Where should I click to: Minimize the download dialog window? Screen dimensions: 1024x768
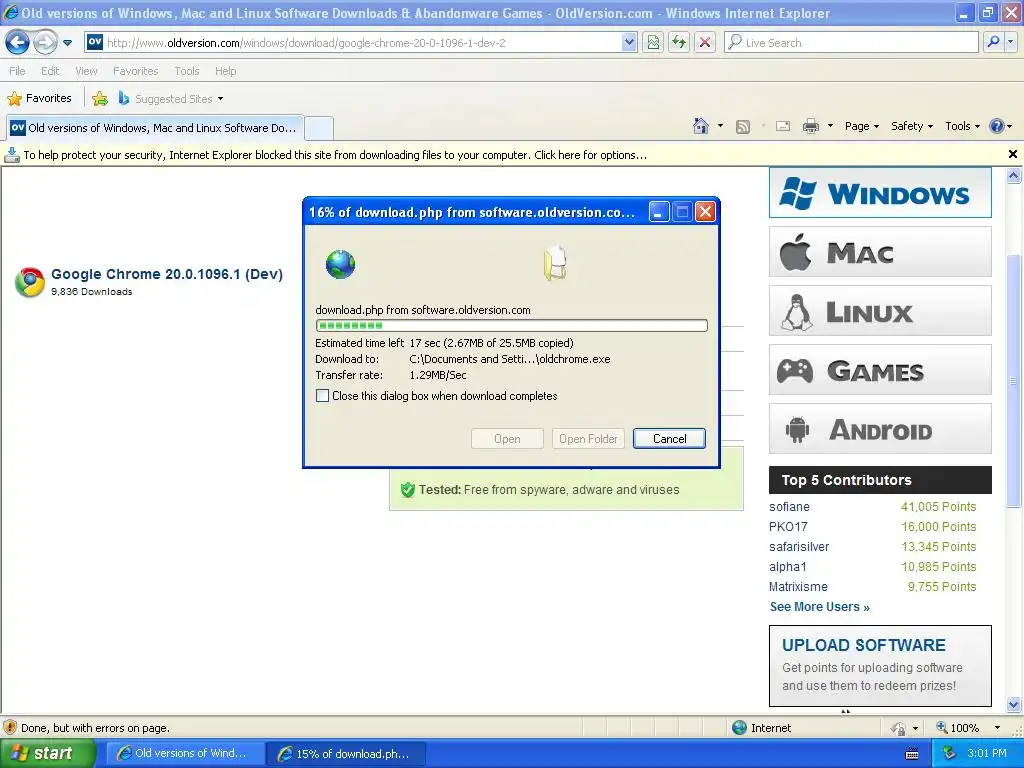tap(659, 212)
